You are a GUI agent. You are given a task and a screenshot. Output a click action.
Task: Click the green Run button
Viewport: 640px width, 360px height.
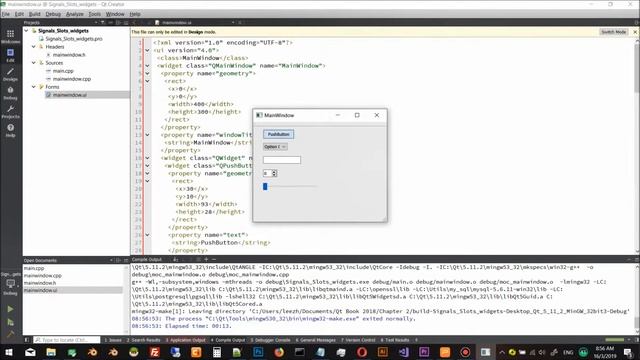click(x=10, y=309)
